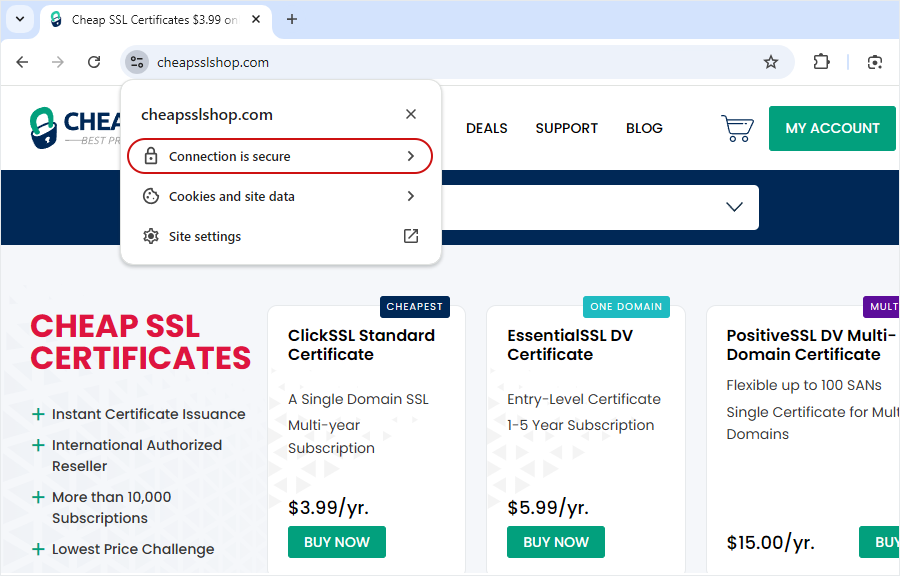Click plus icon beside Instant Certificate Issuance

(38, 414)
